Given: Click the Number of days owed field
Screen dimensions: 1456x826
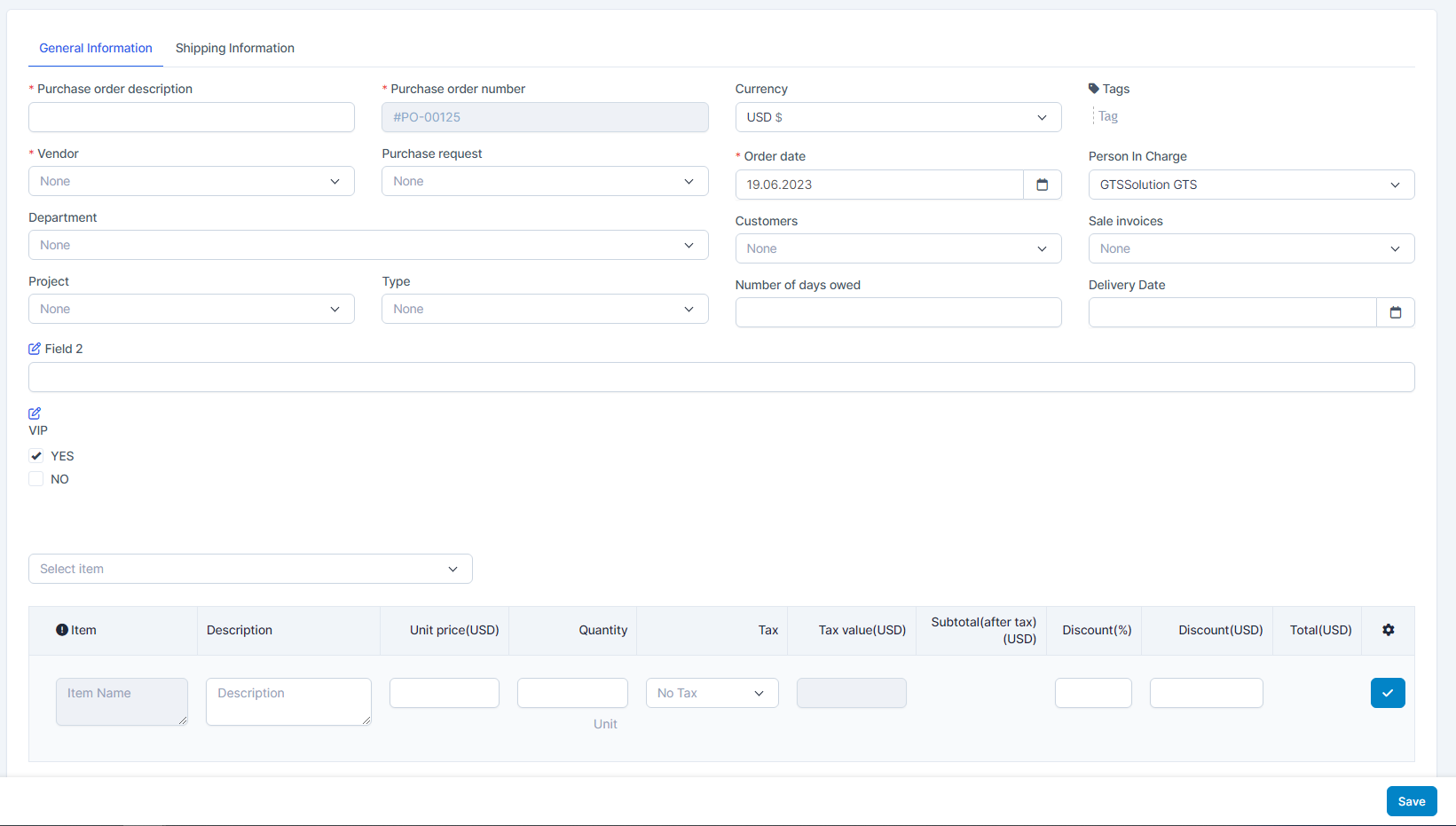Looking at the screenshot, I should [898, 312].
